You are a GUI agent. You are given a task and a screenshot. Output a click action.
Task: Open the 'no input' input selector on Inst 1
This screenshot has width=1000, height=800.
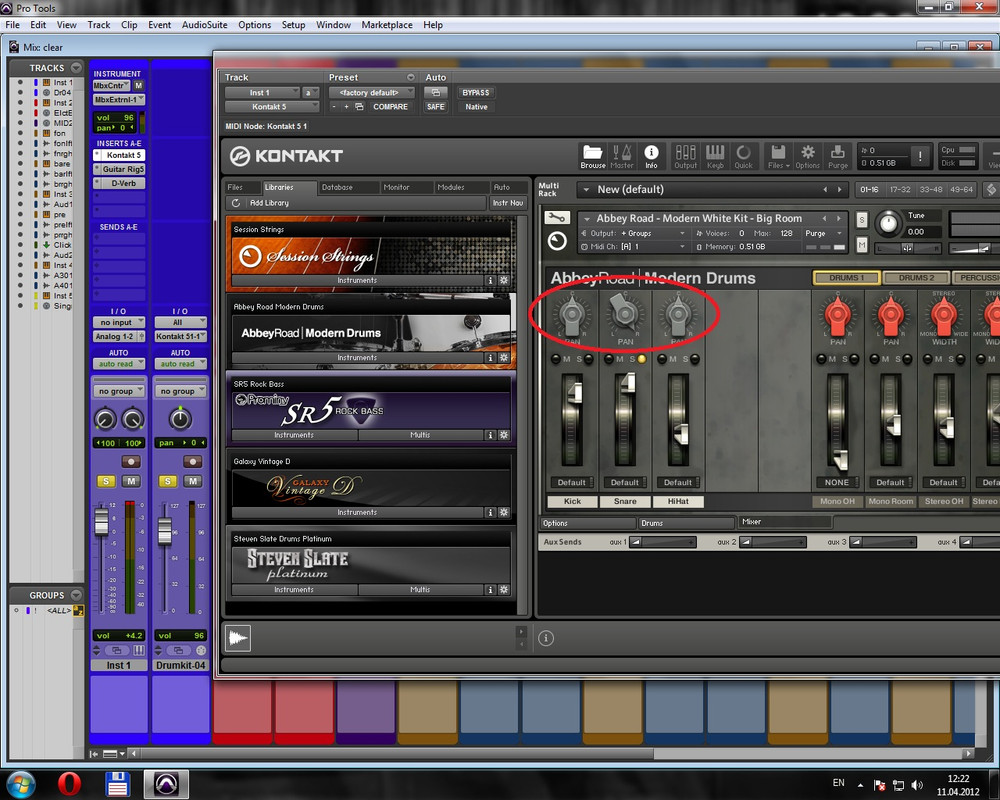[119, 323]
